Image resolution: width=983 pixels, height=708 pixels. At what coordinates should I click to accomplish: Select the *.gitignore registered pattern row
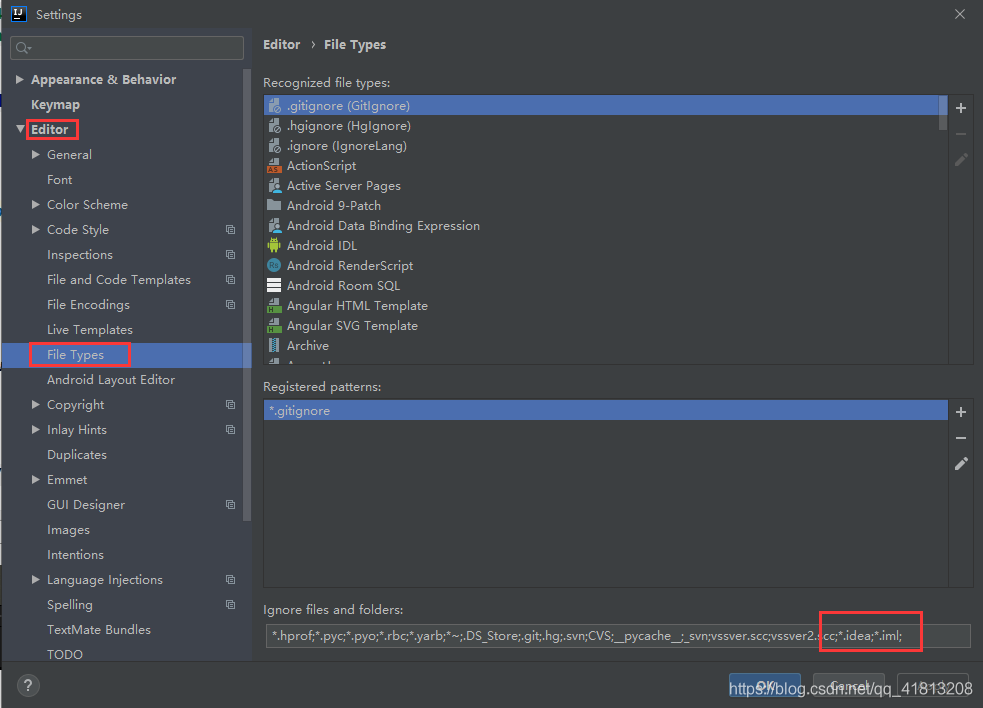pyautogui.click(x=606, y=411)
